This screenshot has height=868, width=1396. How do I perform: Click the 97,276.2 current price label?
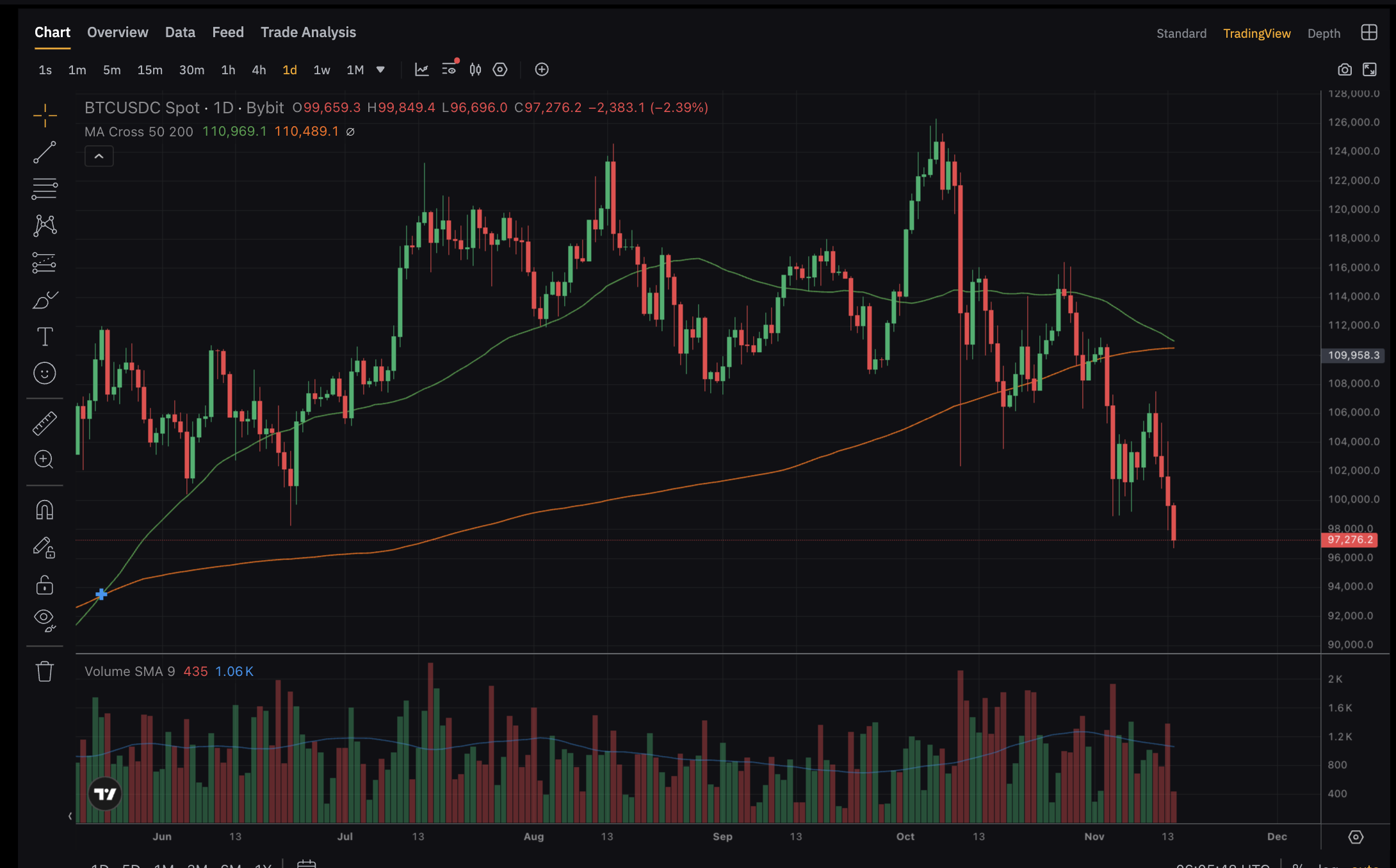1349,540
